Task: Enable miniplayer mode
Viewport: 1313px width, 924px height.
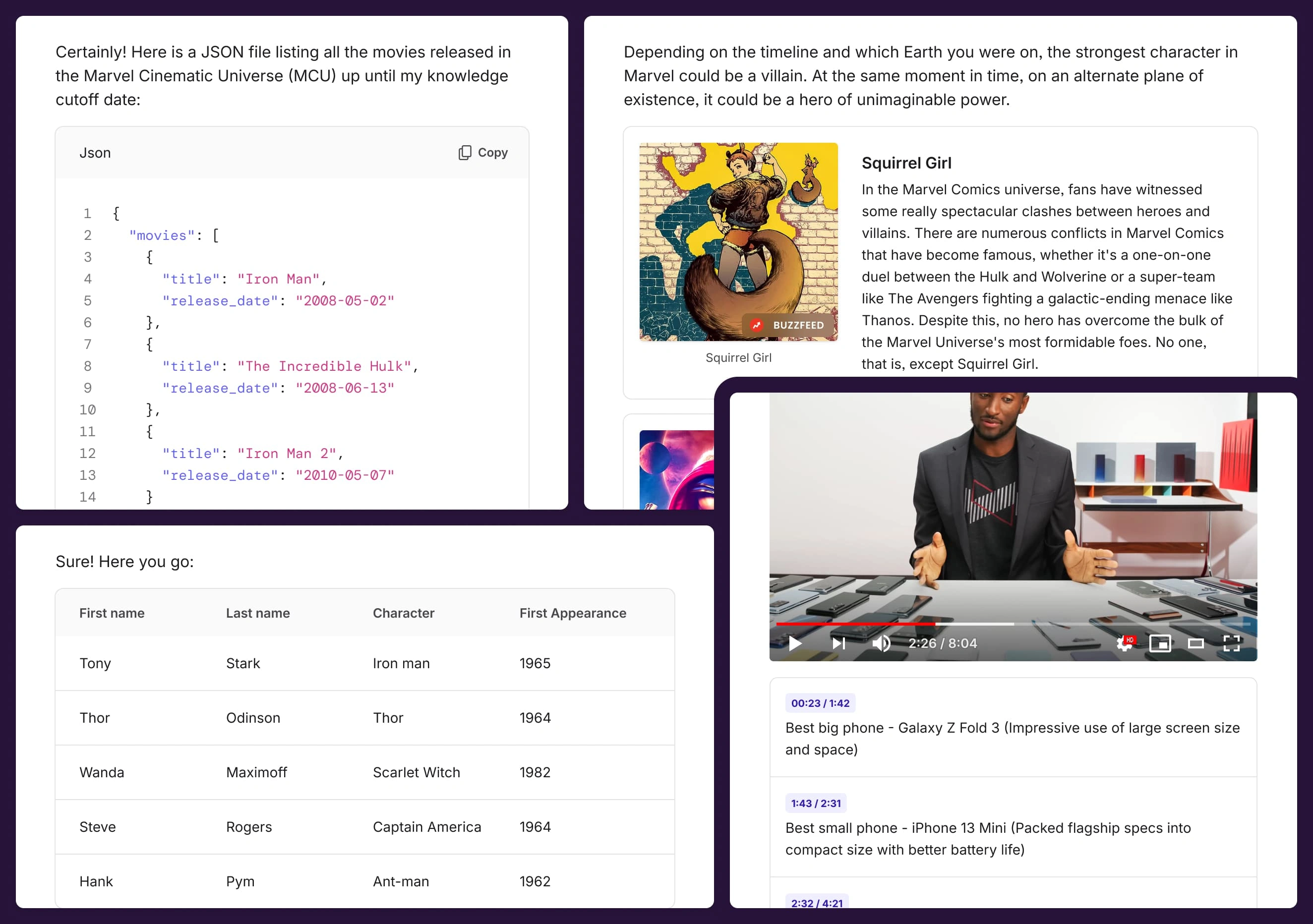Action: pos(1160,644)
